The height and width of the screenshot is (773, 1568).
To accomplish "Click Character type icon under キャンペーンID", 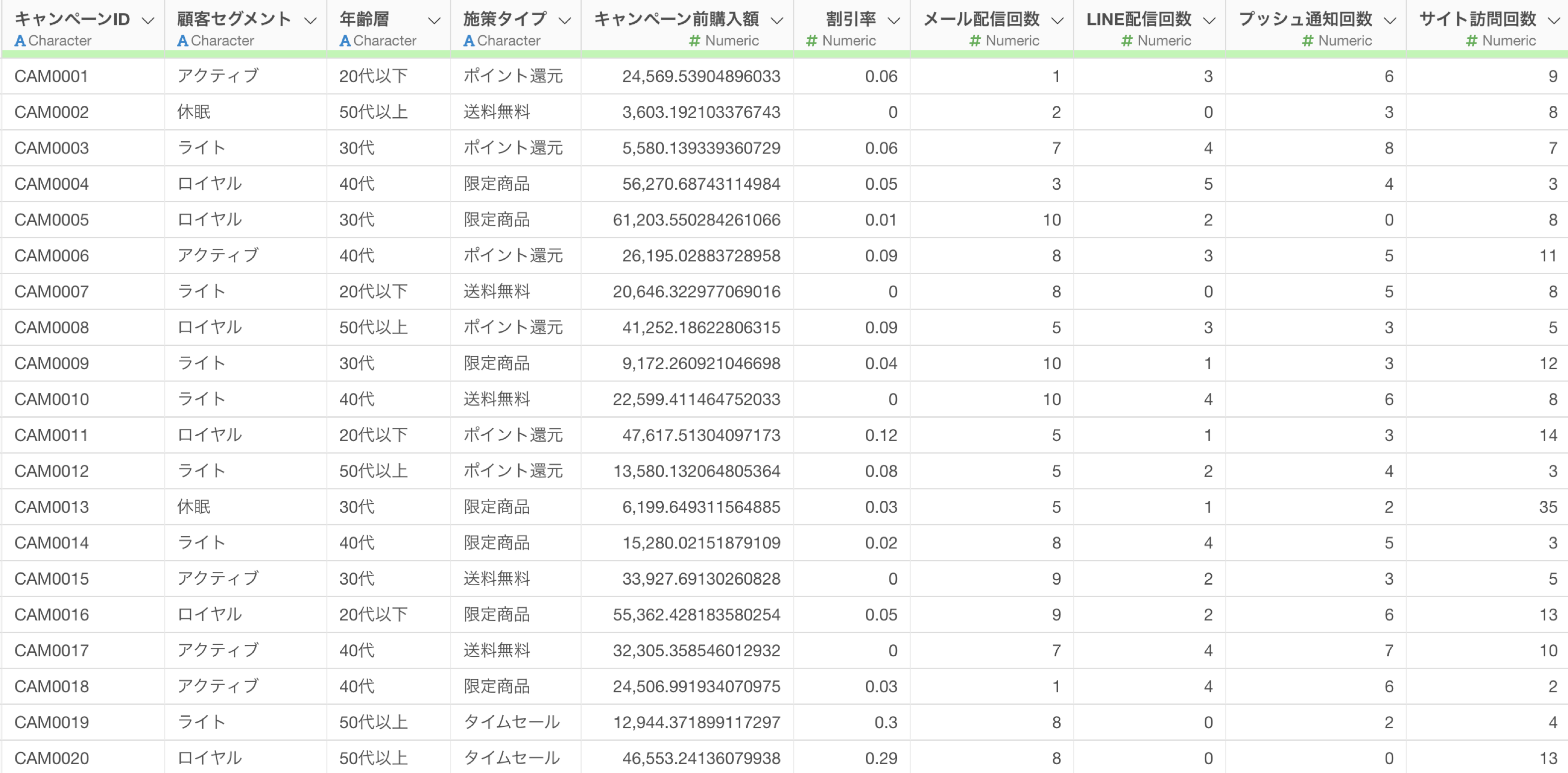I will (x=20, y=41).
